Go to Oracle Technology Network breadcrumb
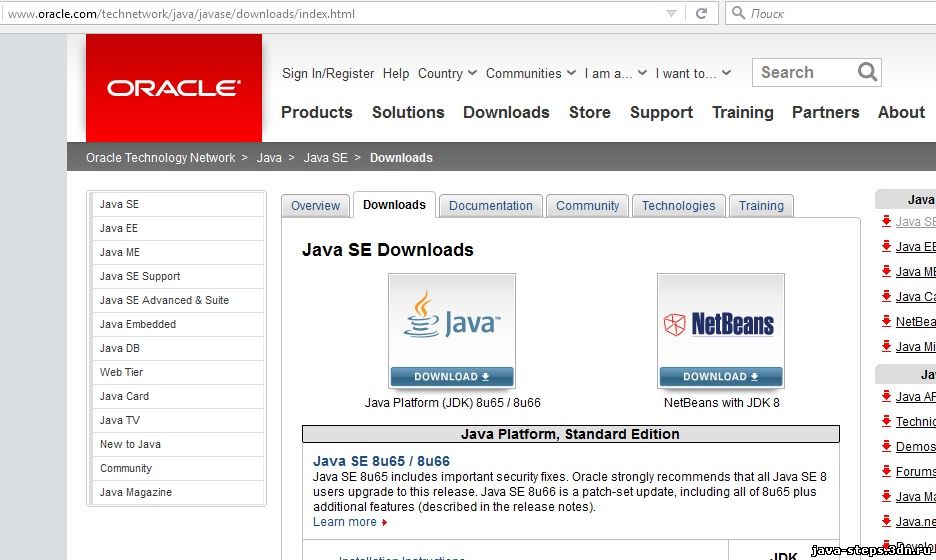936x560 pixels. click(x=161, y=158)
